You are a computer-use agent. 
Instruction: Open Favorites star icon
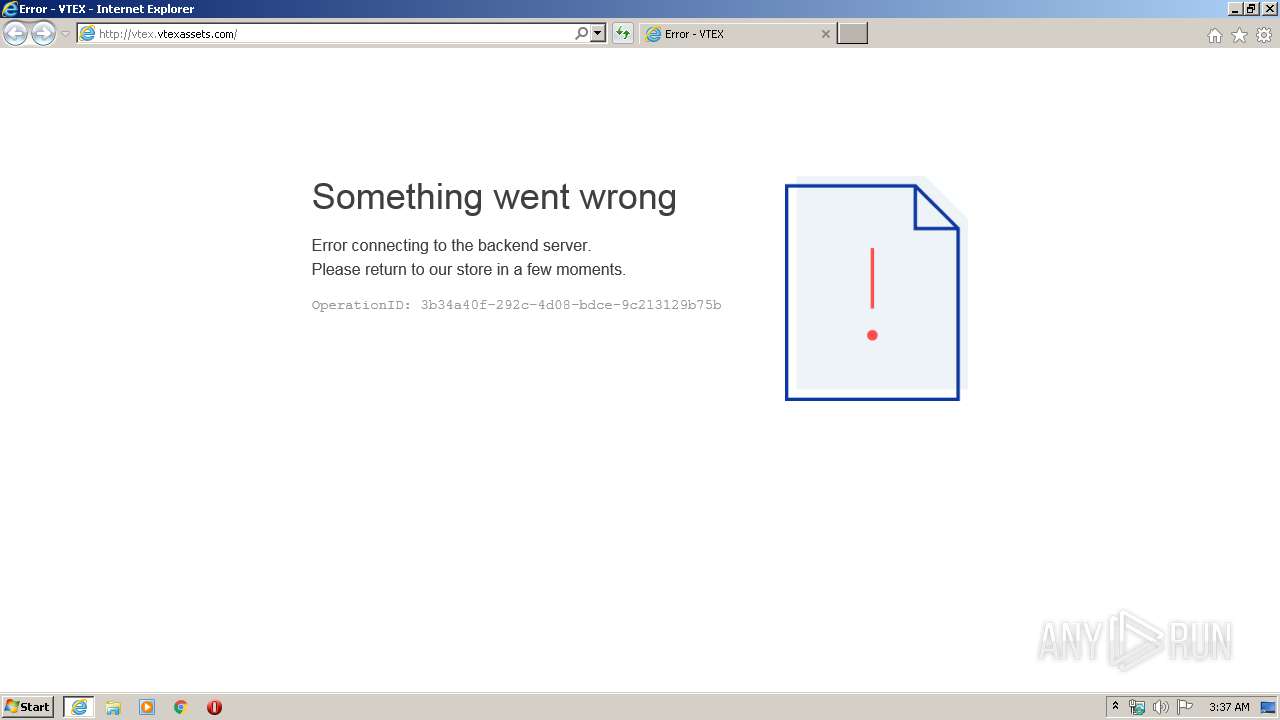tap(1239, 35)
